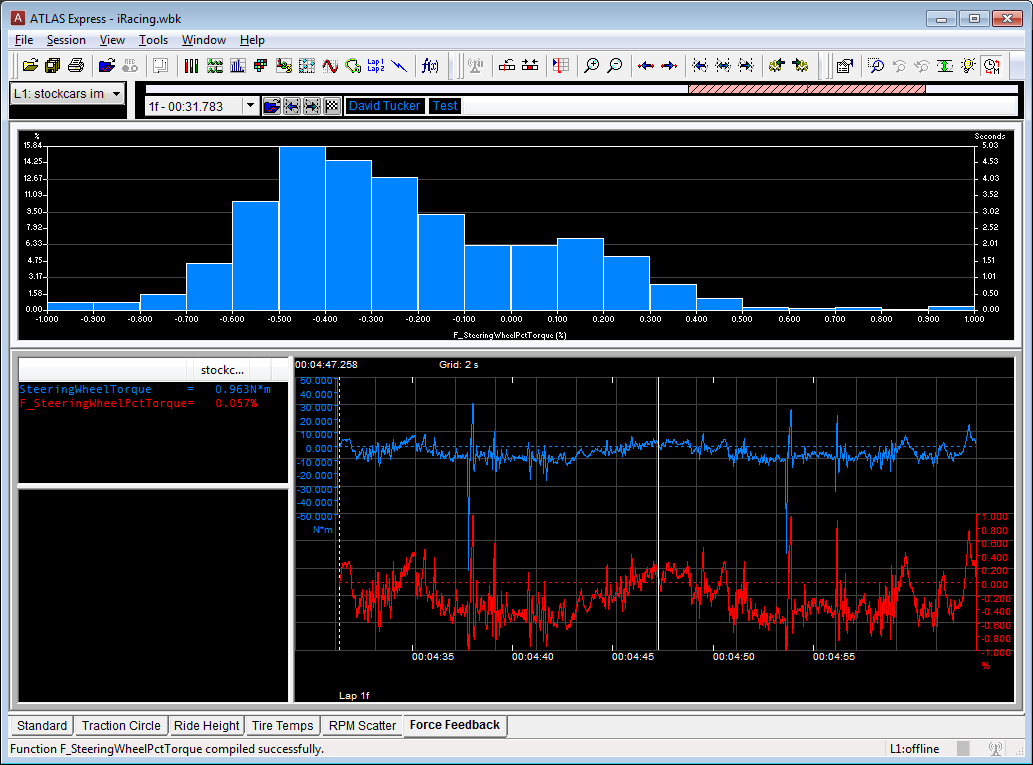Viewport: 1033px width, 765px height.
Task: Click the properties sheet icon
Action: [x=845, y=65]
